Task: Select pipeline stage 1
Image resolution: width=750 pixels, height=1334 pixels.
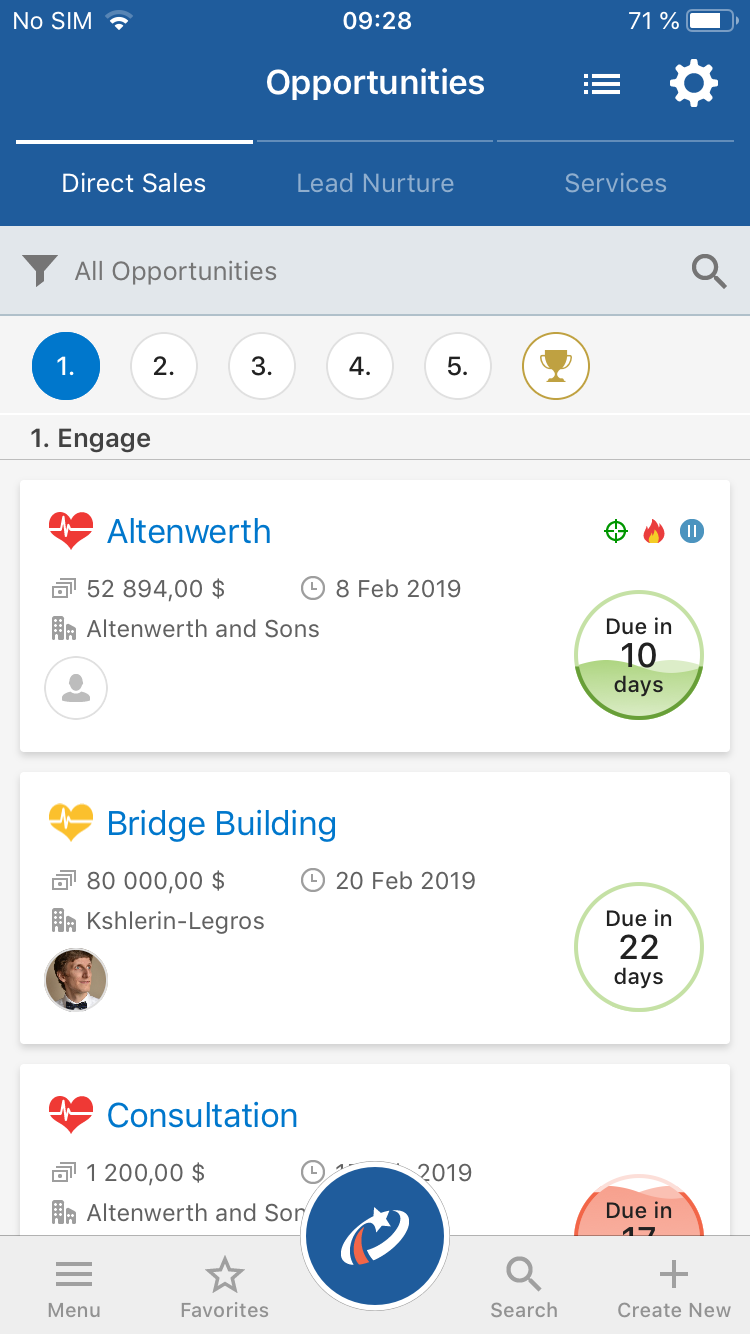Action: click(x=66, y=366)
